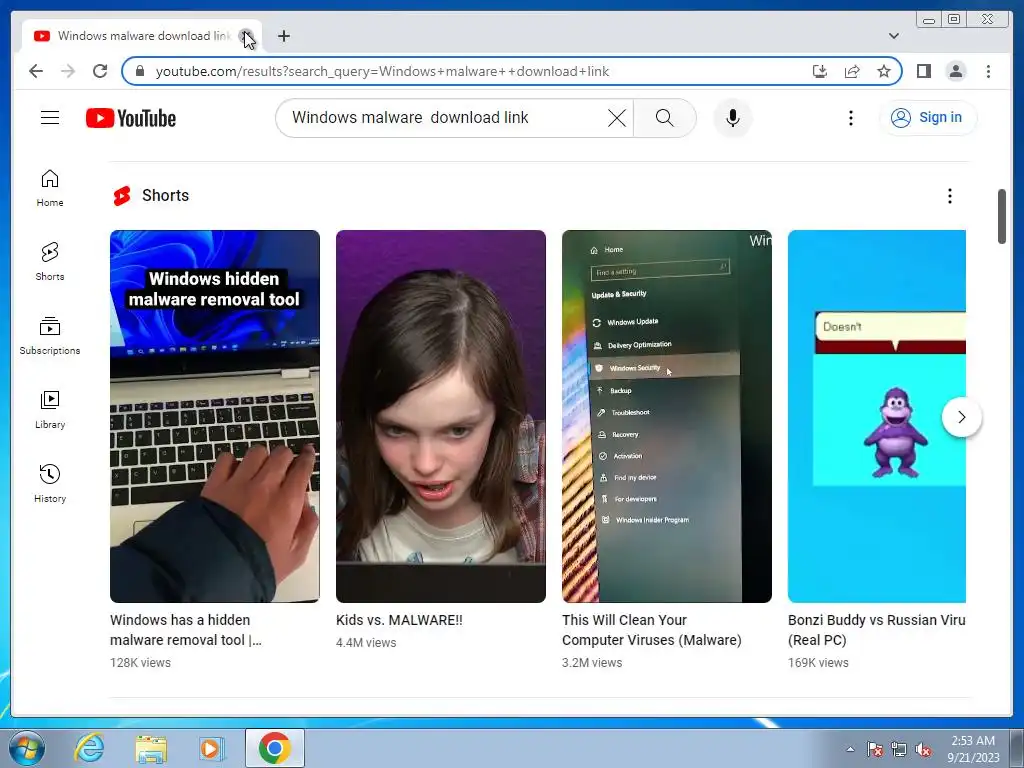Open the Windows Start menu orb

27,748
